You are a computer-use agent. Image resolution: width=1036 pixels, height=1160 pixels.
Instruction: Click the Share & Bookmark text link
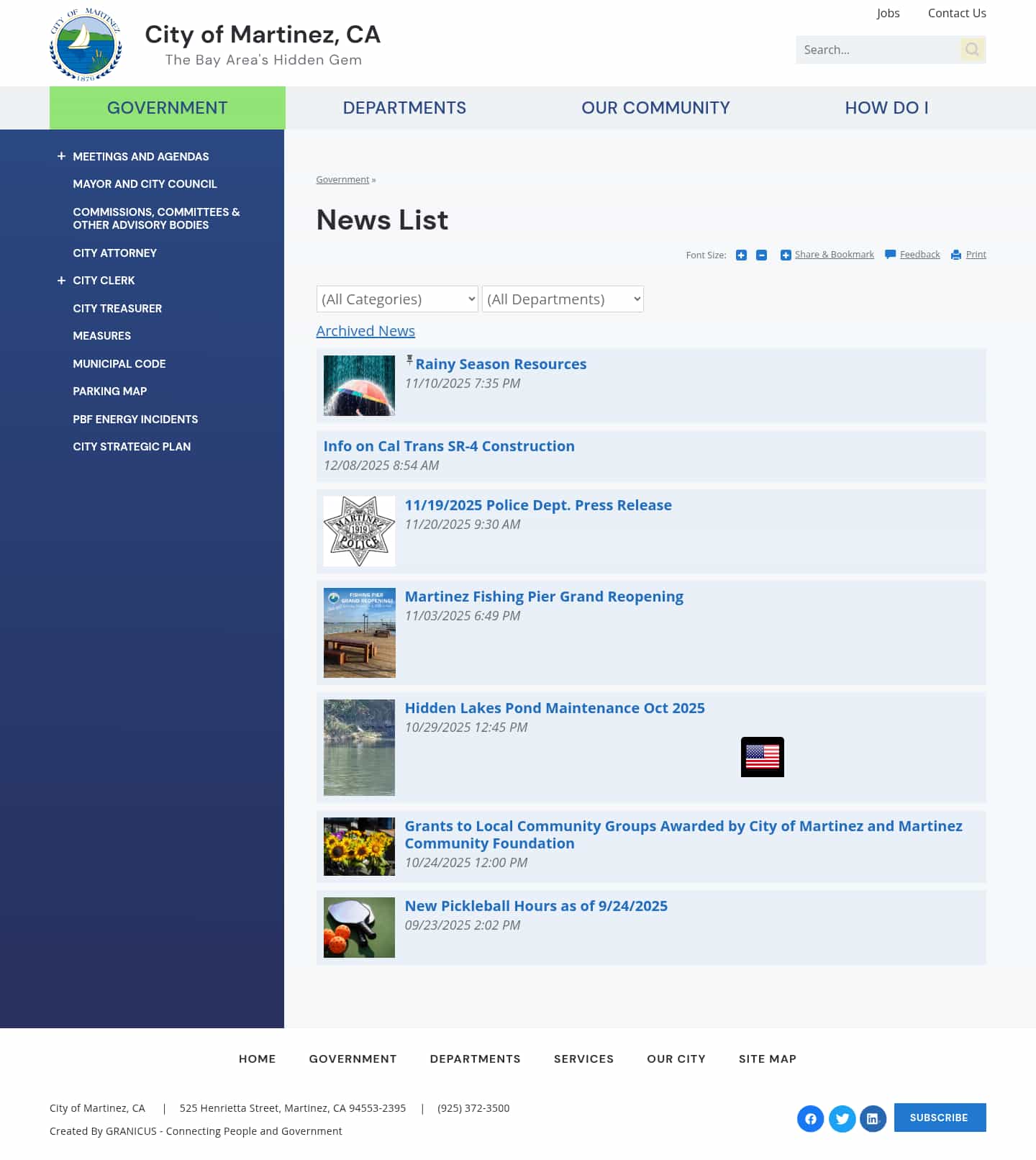coord(835,255)
